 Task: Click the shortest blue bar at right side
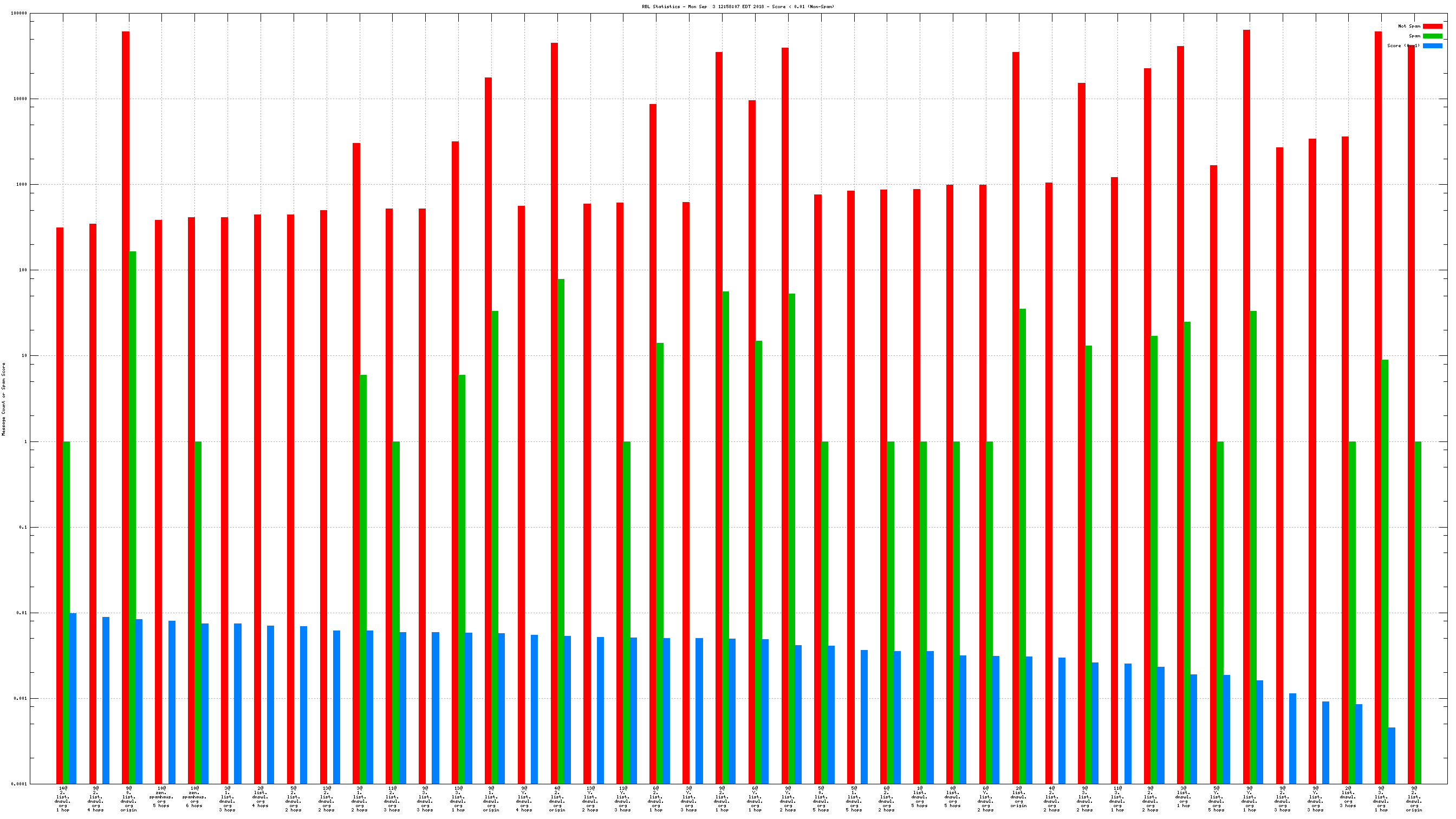(x=1392, y=755)
